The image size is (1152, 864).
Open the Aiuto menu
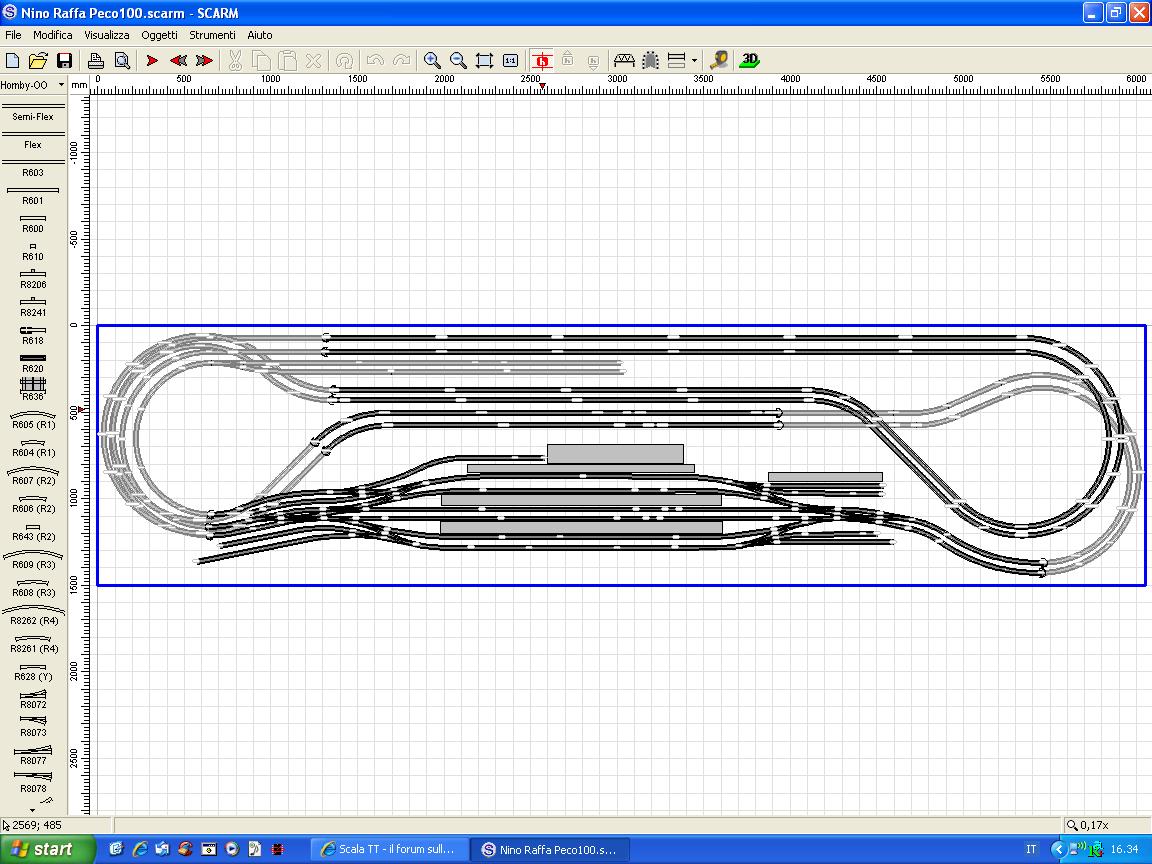point(259,35)
